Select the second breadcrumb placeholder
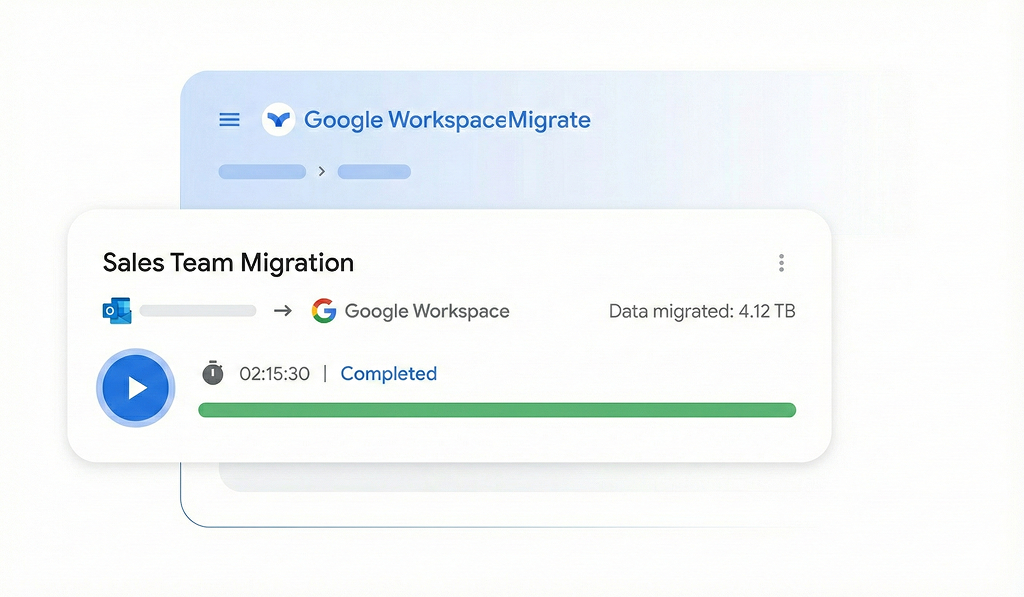 pos(374,172)
